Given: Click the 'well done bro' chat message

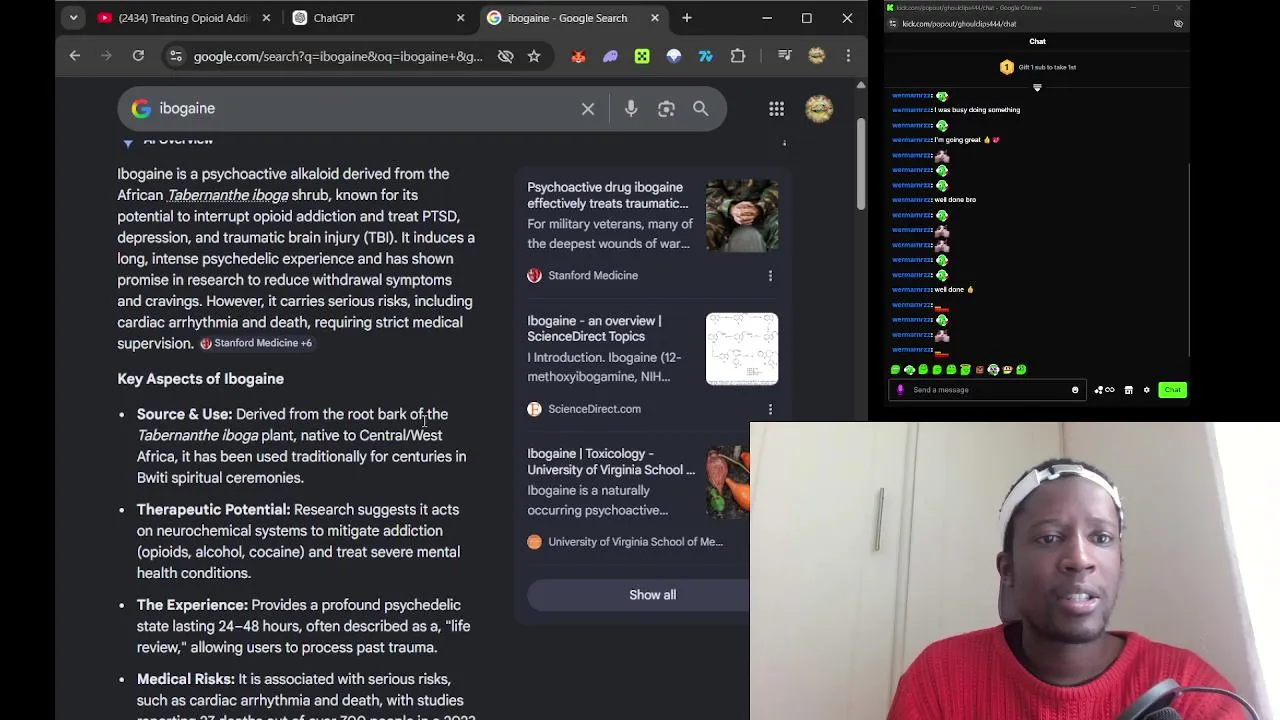Looking at the screenshot, I should coord(955,200).
